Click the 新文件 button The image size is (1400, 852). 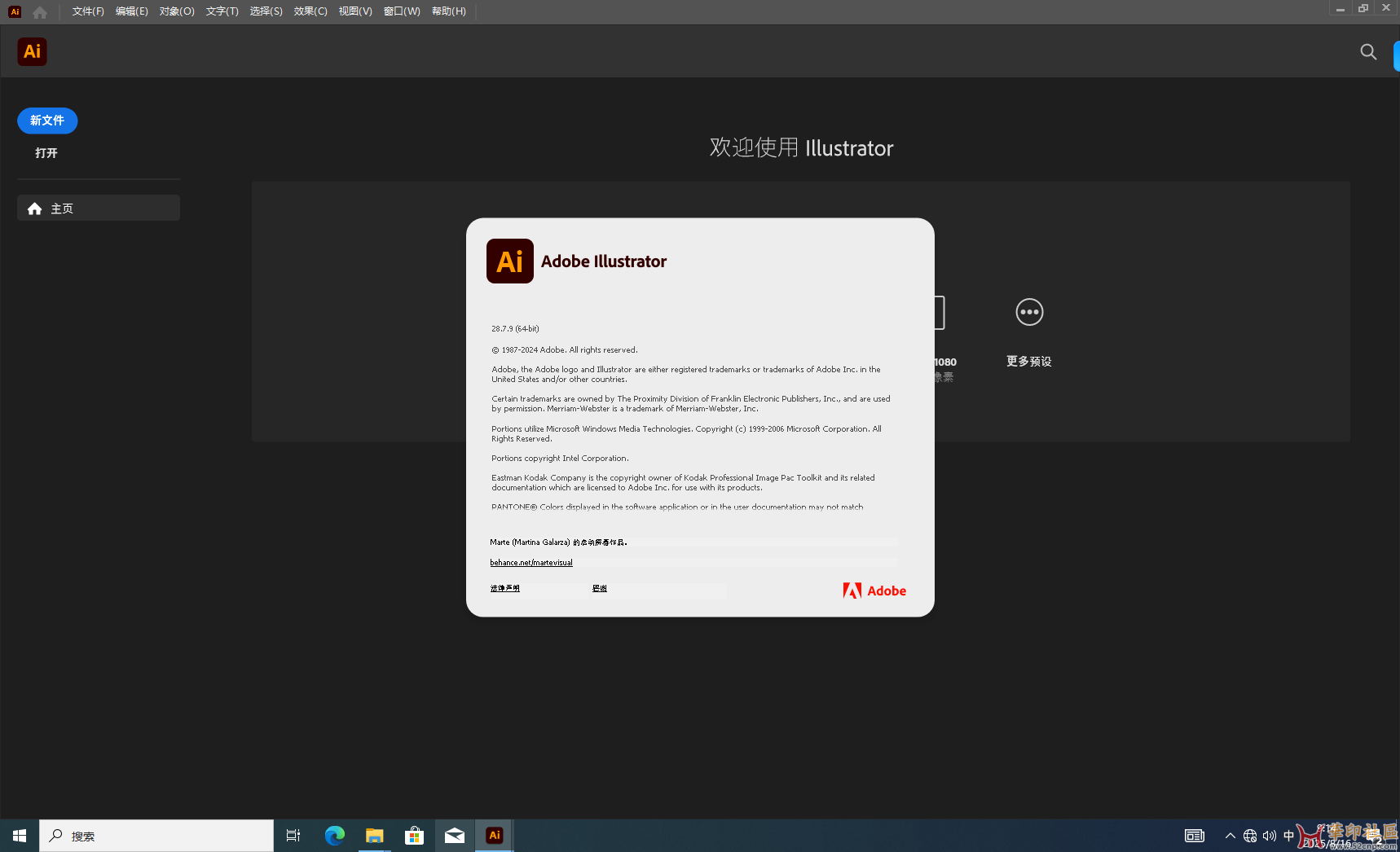click(47, 121)
